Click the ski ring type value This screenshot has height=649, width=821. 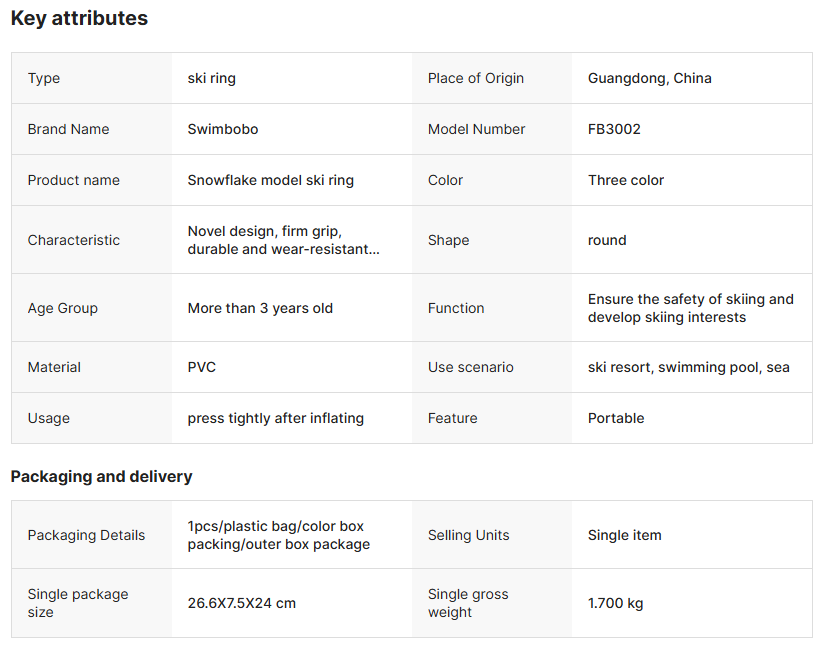211,78
